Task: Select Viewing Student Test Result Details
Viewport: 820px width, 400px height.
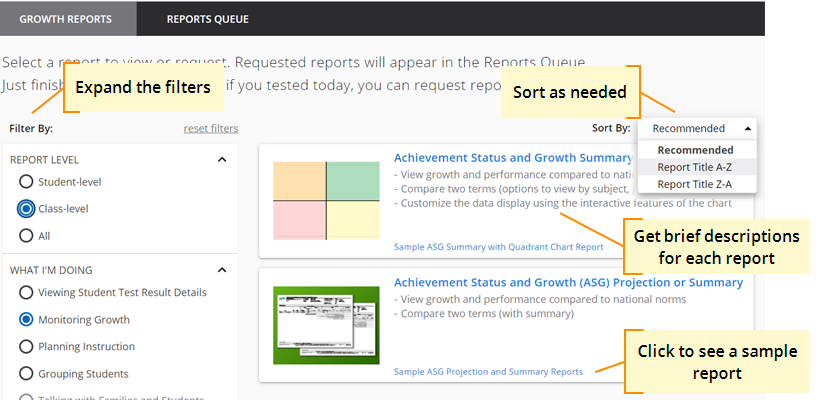Action: click(26, 293)
